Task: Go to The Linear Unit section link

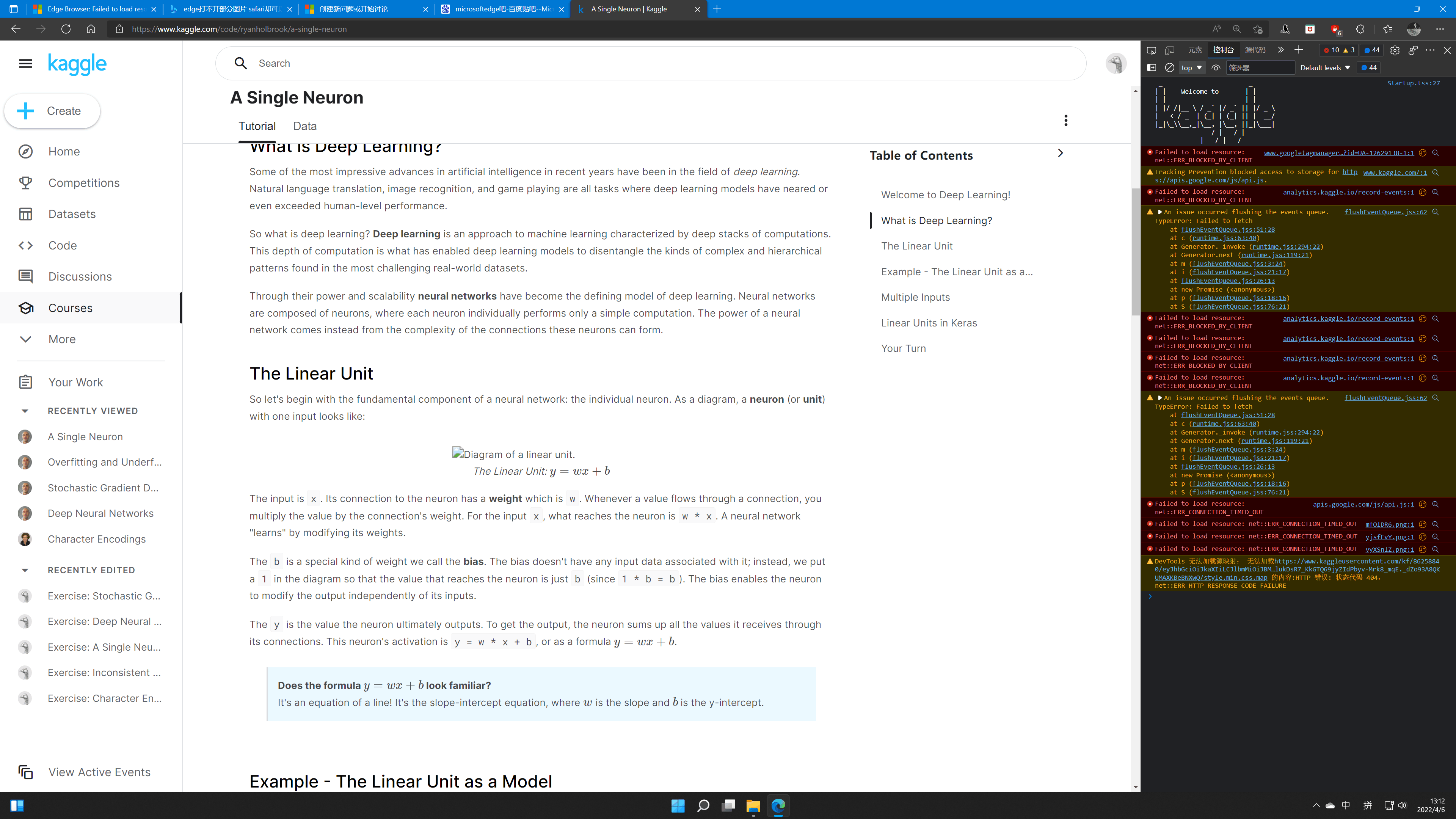Action: pyautogui.click(x=916, y=246)
